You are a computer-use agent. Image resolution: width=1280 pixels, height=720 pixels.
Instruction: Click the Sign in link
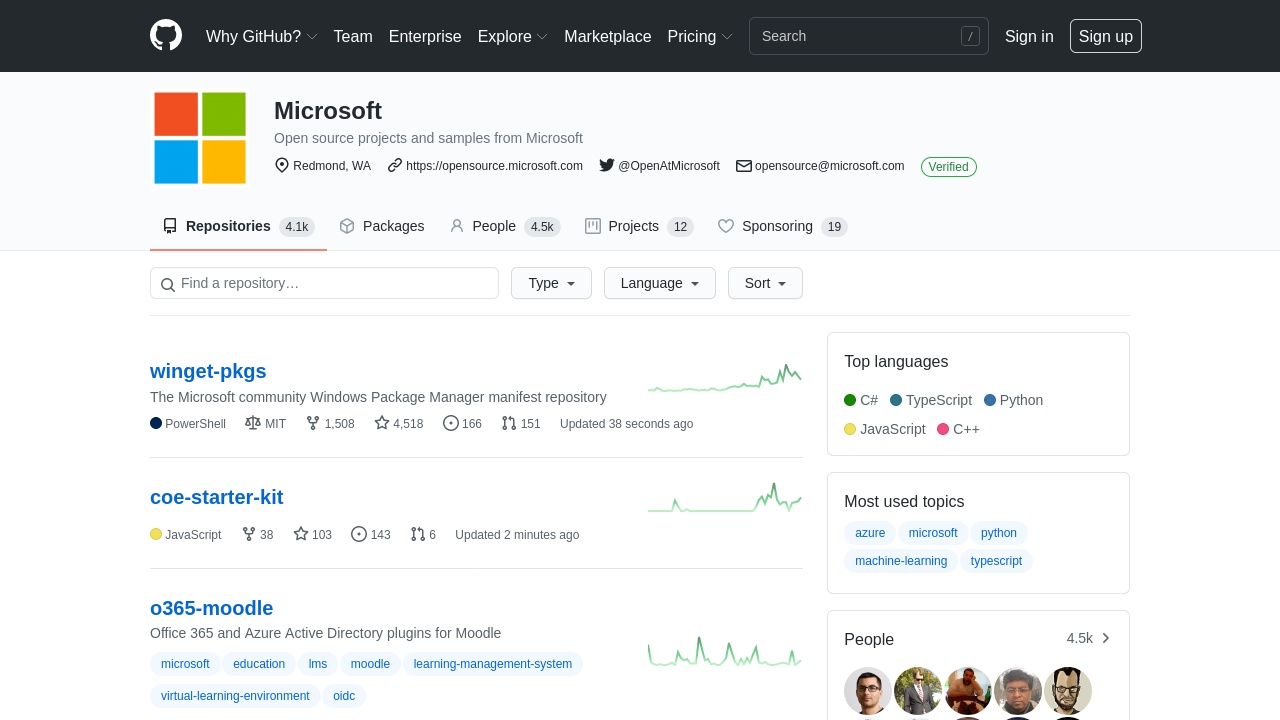click(1029, 36)
